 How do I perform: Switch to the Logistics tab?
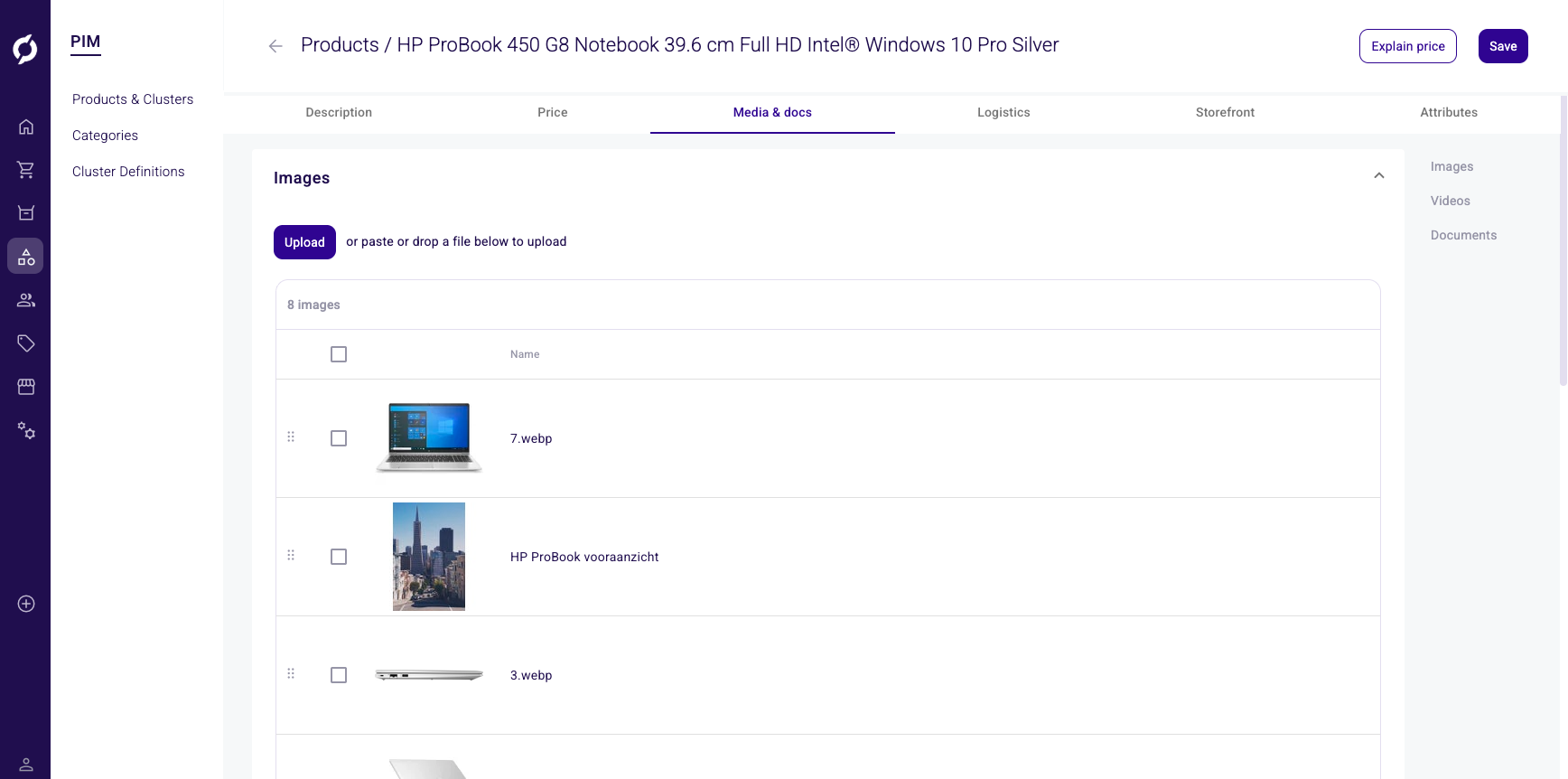point(1003,112)
